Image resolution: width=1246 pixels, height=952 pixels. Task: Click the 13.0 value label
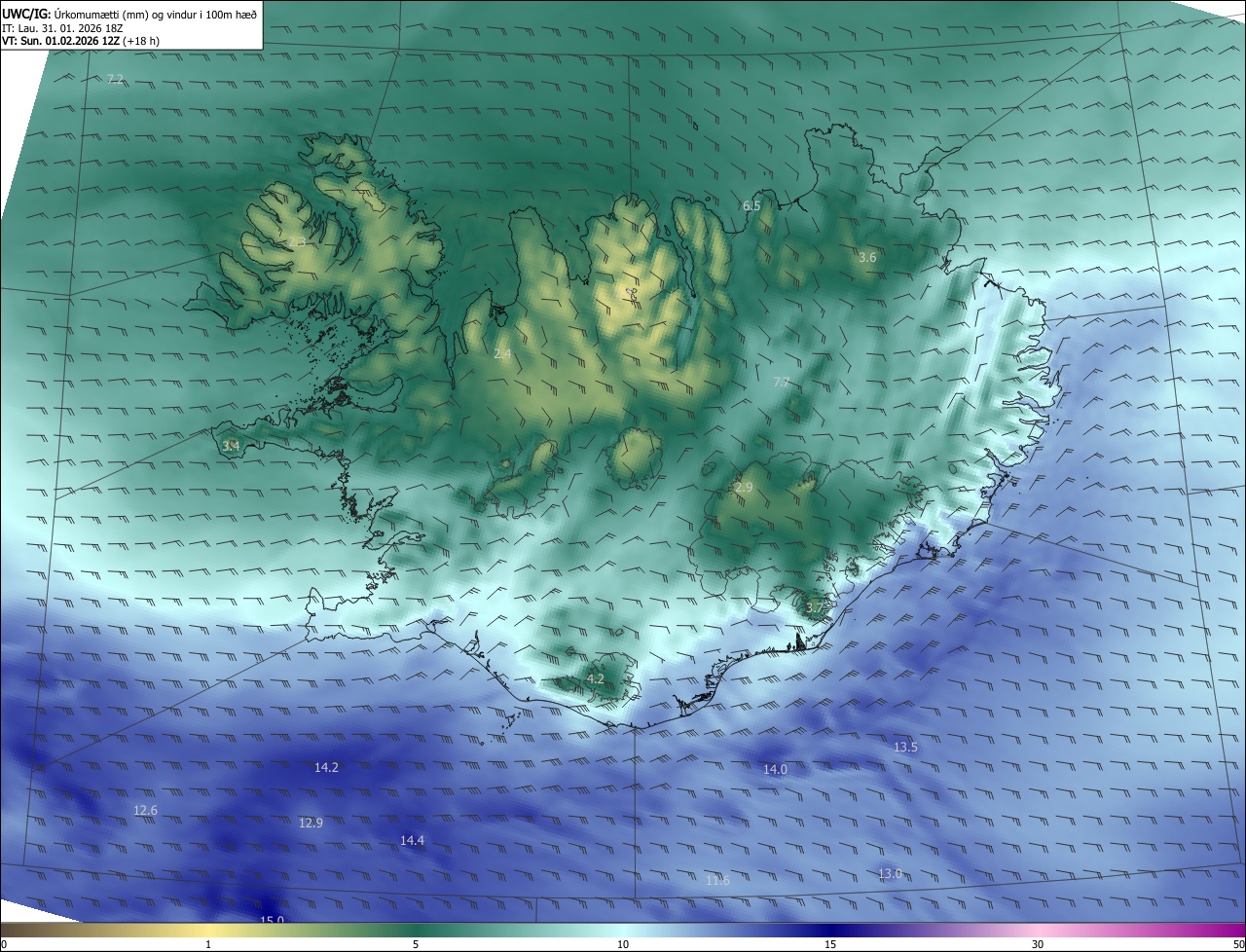click(x=890, y=873)
